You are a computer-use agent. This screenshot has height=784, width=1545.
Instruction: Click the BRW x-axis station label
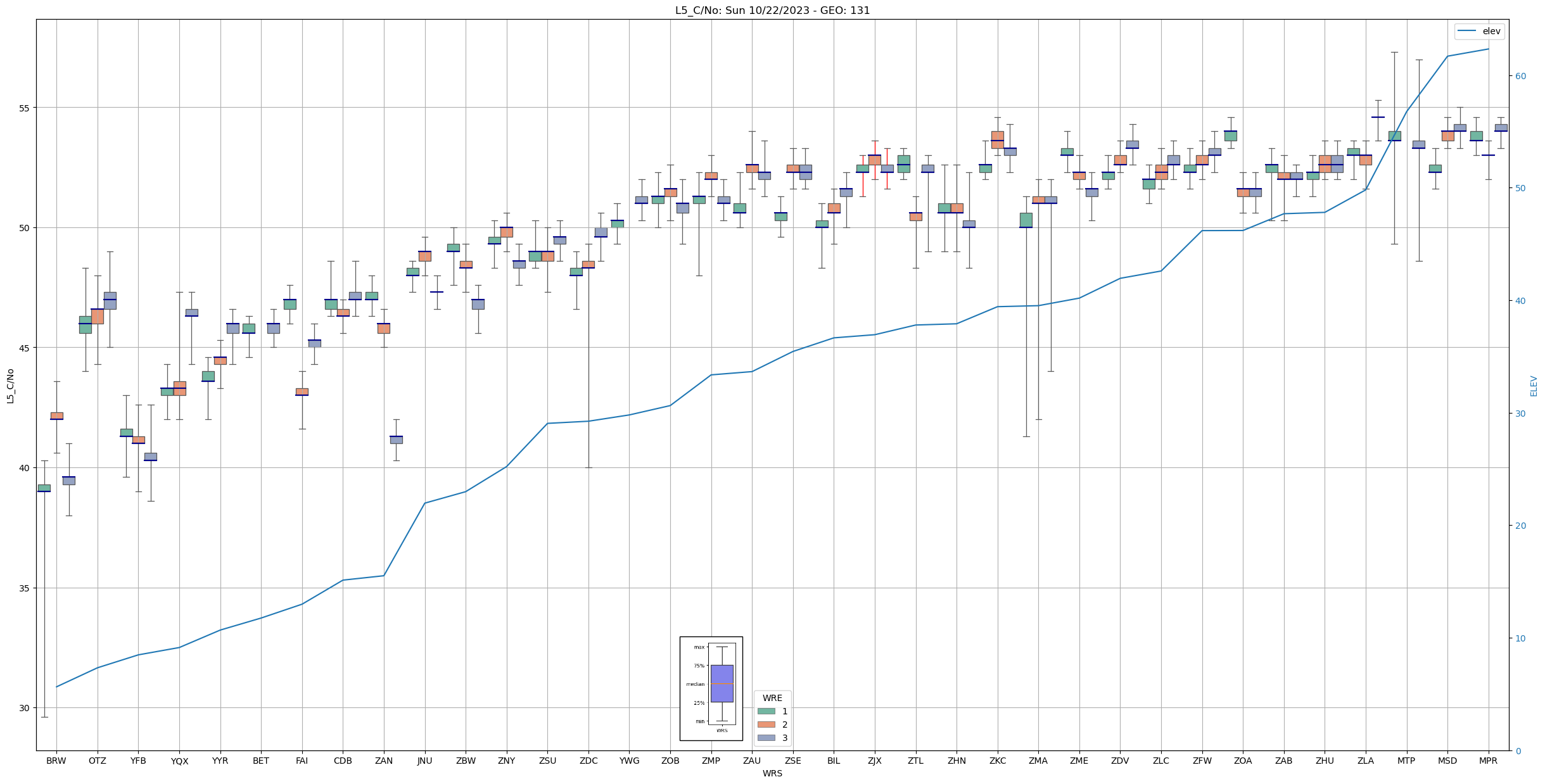coord(56,761)
